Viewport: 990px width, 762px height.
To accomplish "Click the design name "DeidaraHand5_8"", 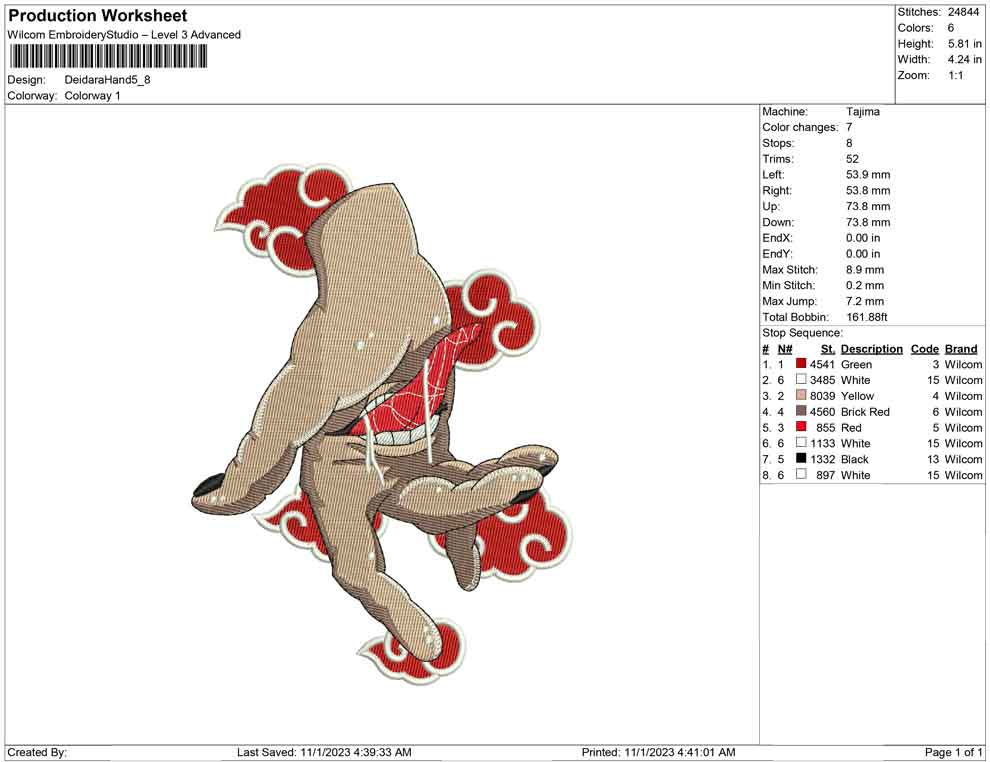I will [x=107, y=80].
